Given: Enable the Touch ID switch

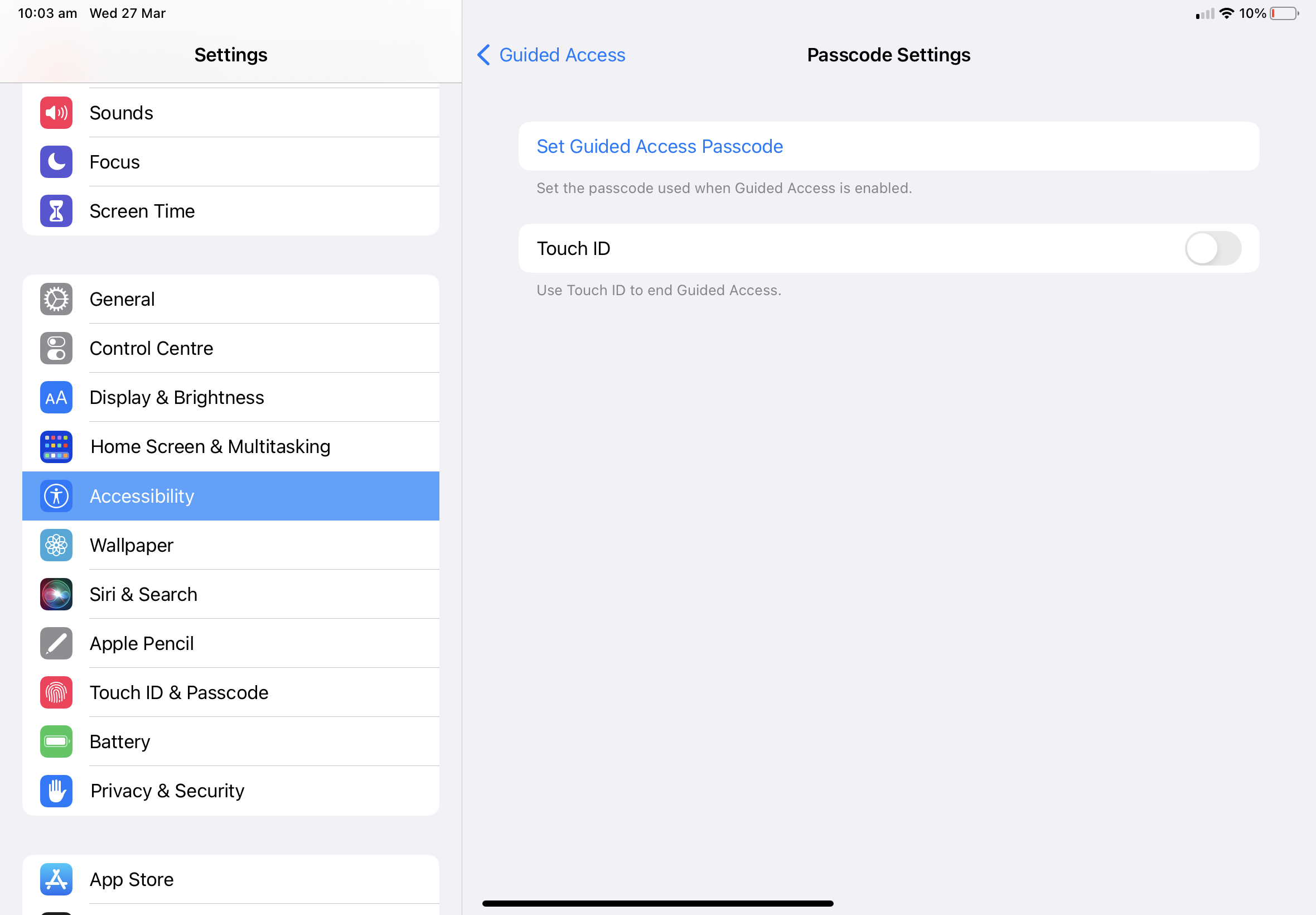Looking at the screenshot, I should 1212,249.
